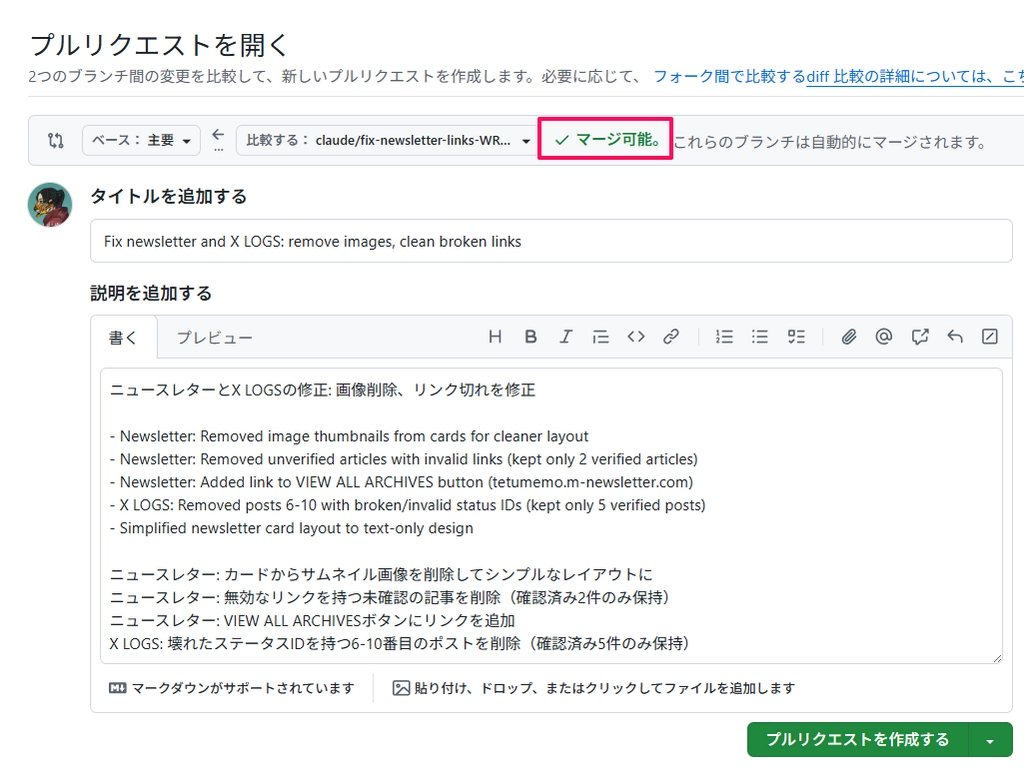Screen dimensions: 1024x768
Task: Open slash commands icon in toolbar
Action: [x=990, y=337]
